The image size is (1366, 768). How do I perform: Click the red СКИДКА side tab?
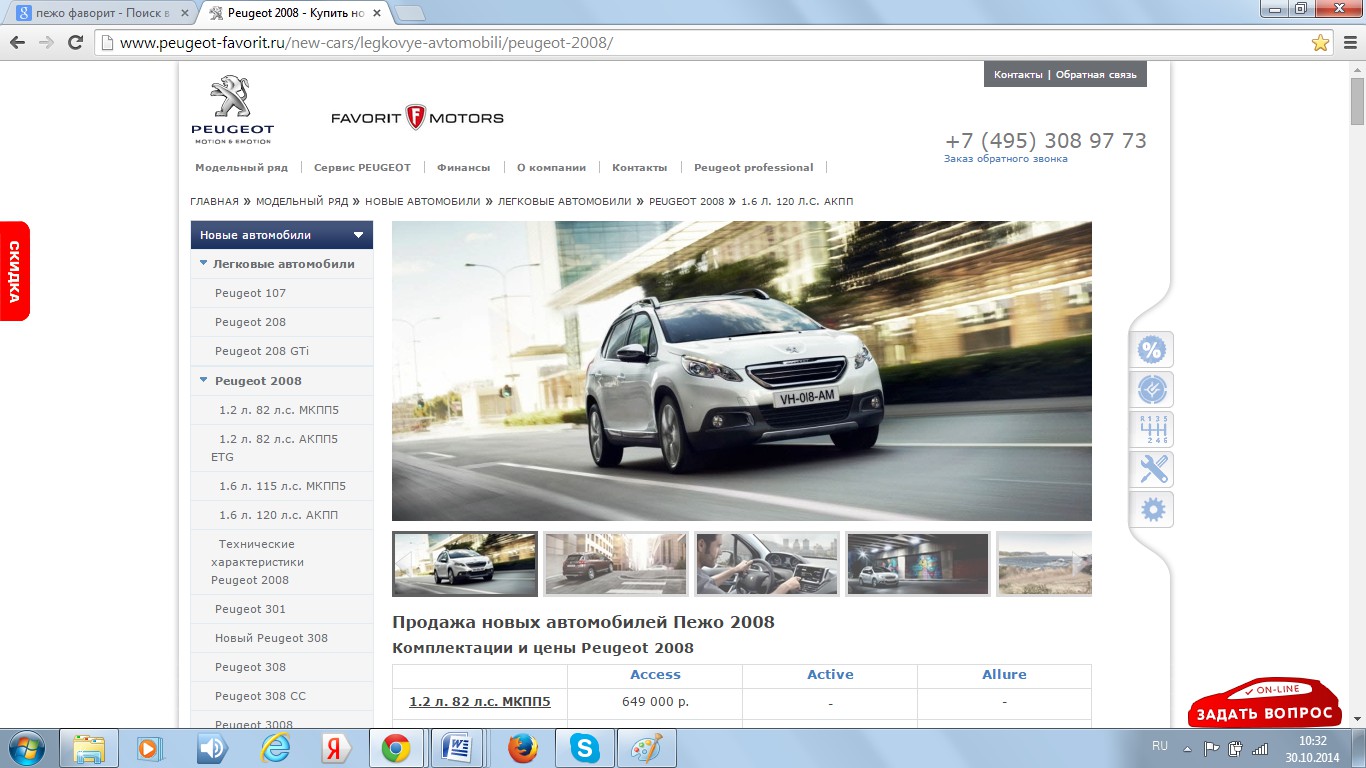(x=14, y=271)
